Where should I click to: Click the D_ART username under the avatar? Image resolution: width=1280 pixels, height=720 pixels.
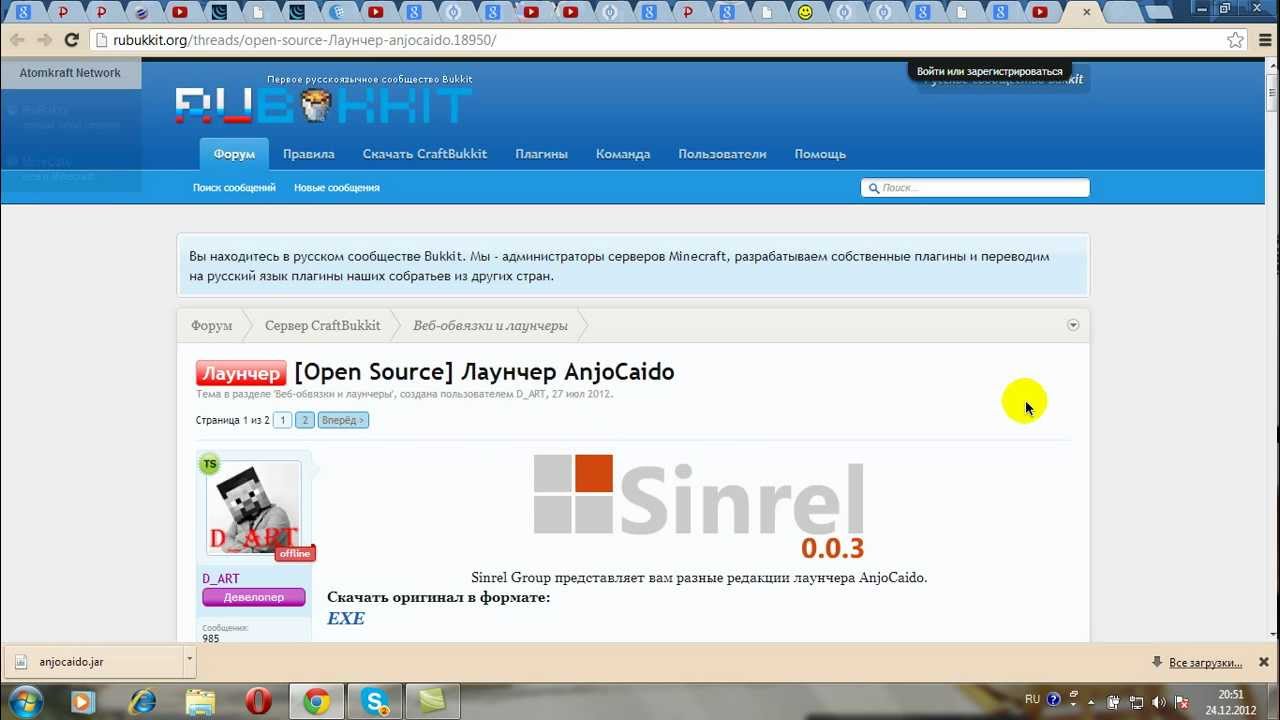(x=221, y=579)
